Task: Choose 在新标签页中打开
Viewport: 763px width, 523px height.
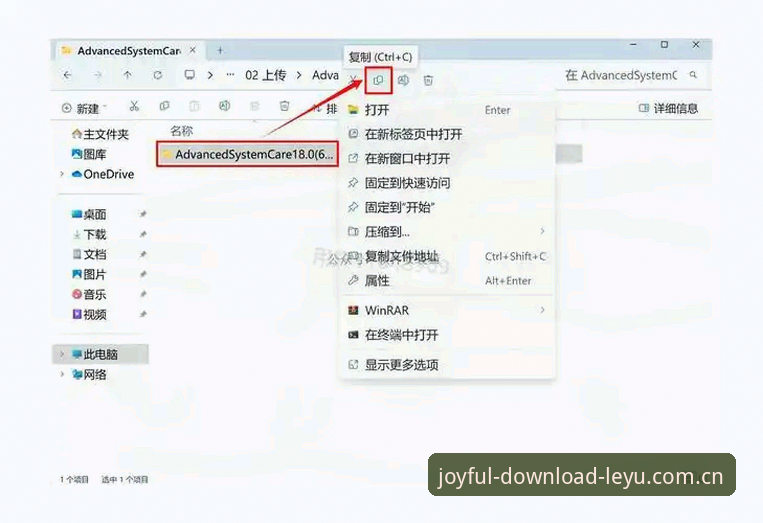Action: [x=447, y=134]
